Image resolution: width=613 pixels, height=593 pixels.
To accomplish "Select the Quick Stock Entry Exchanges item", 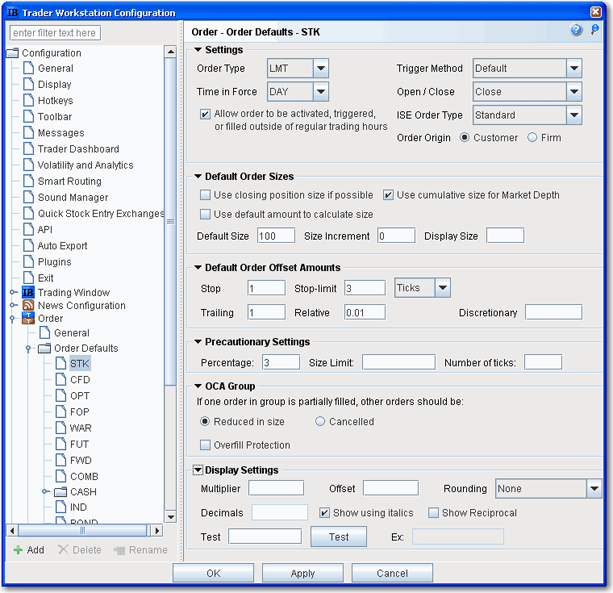I will pyautogui.click(x=100, y=213).
